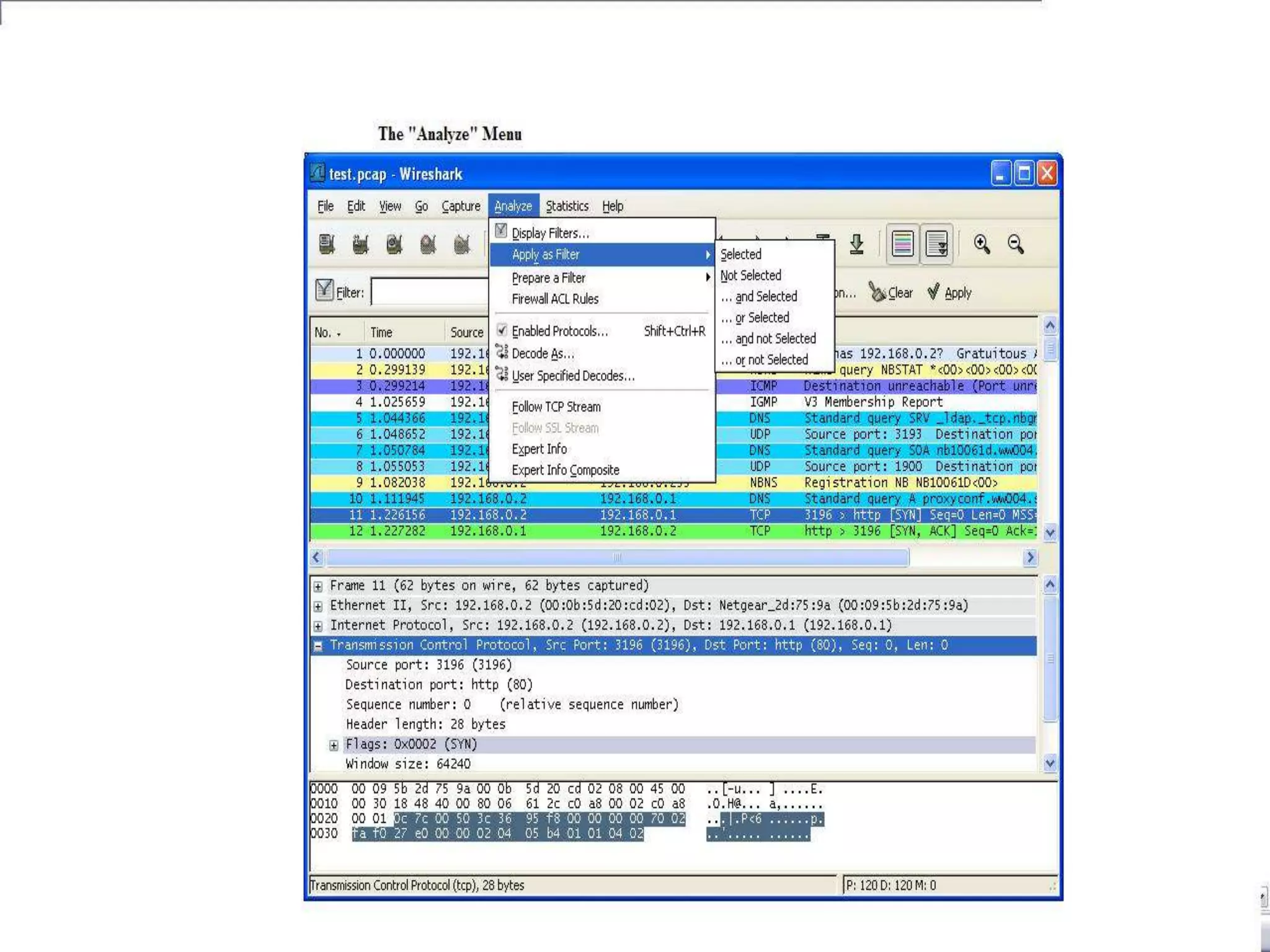
Task: Expand the Frame 11 tree node
Action: click(x=318, y=586)
